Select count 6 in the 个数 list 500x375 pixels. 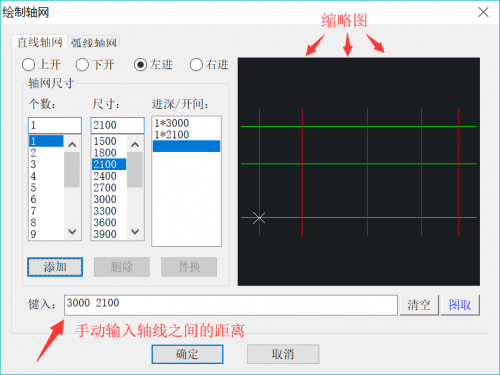click(x=46, y=199)
